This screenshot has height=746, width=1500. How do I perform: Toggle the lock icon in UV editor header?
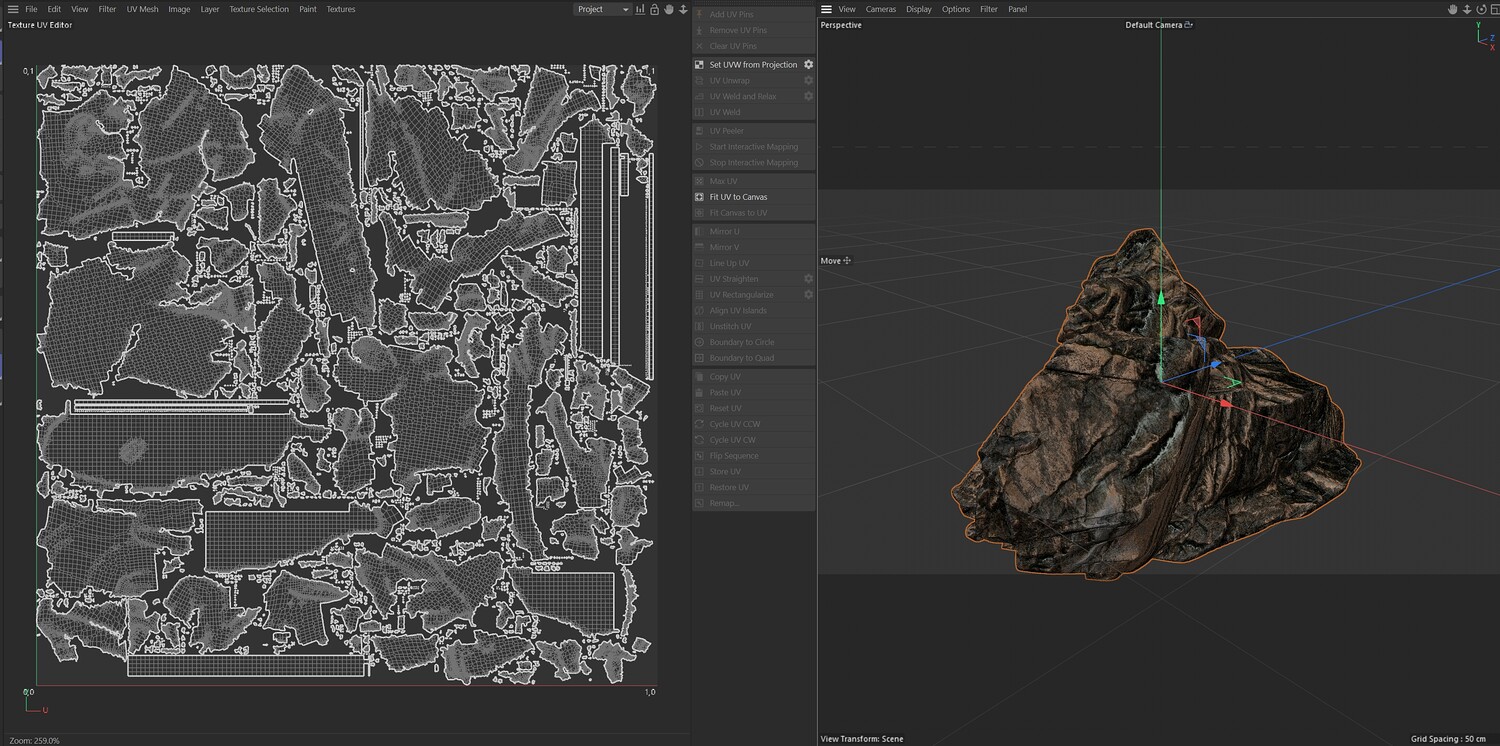(x=654, y=9)
